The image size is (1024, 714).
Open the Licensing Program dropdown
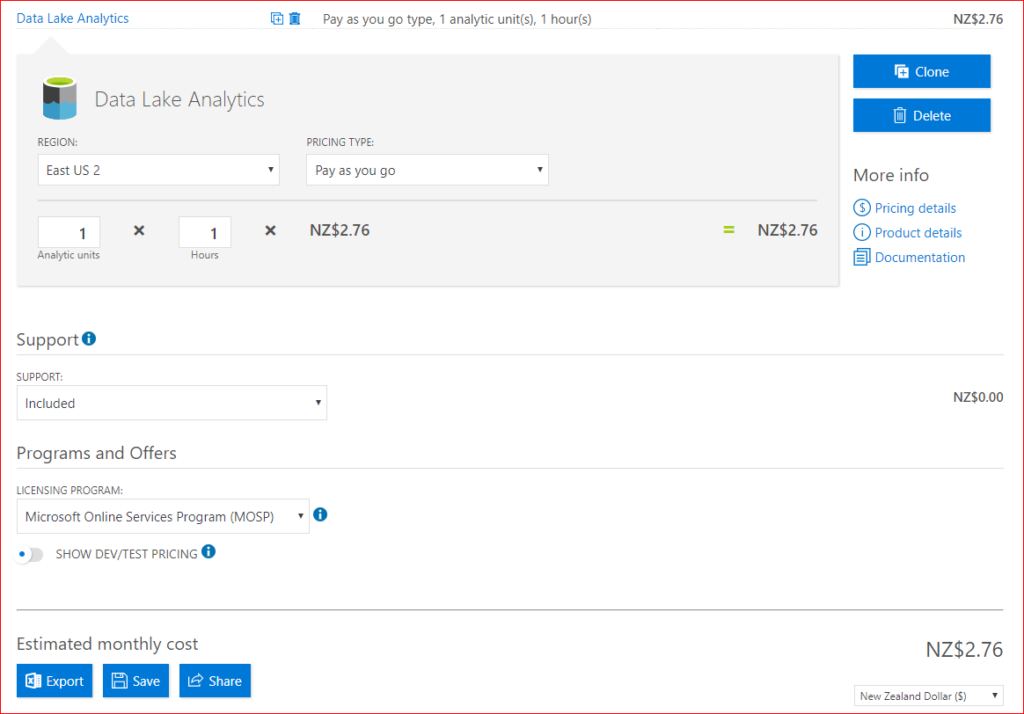(x=163, y=517)
